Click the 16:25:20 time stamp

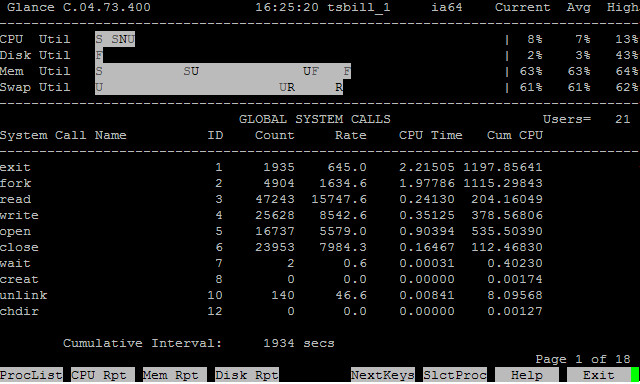287,7
